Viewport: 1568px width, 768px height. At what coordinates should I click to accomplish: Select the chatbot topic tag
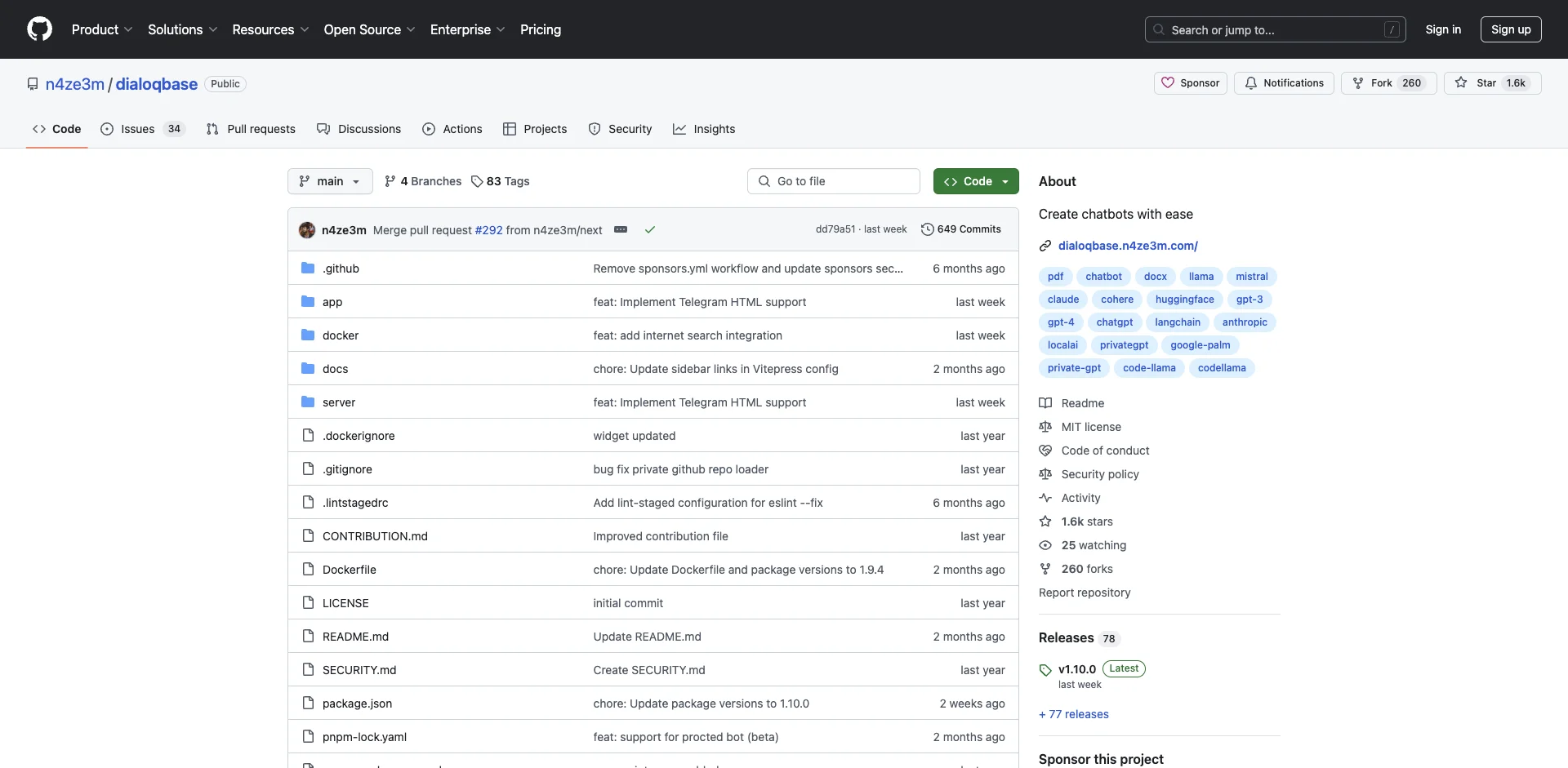[x=1103, y=277]
